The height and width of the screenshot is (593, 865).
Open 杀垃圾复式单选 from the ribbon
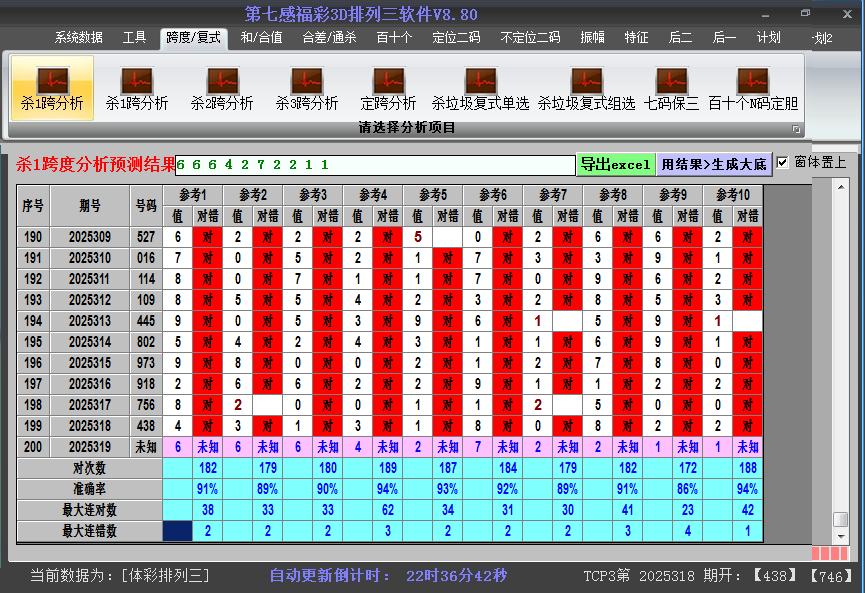(x=480, y=88)
